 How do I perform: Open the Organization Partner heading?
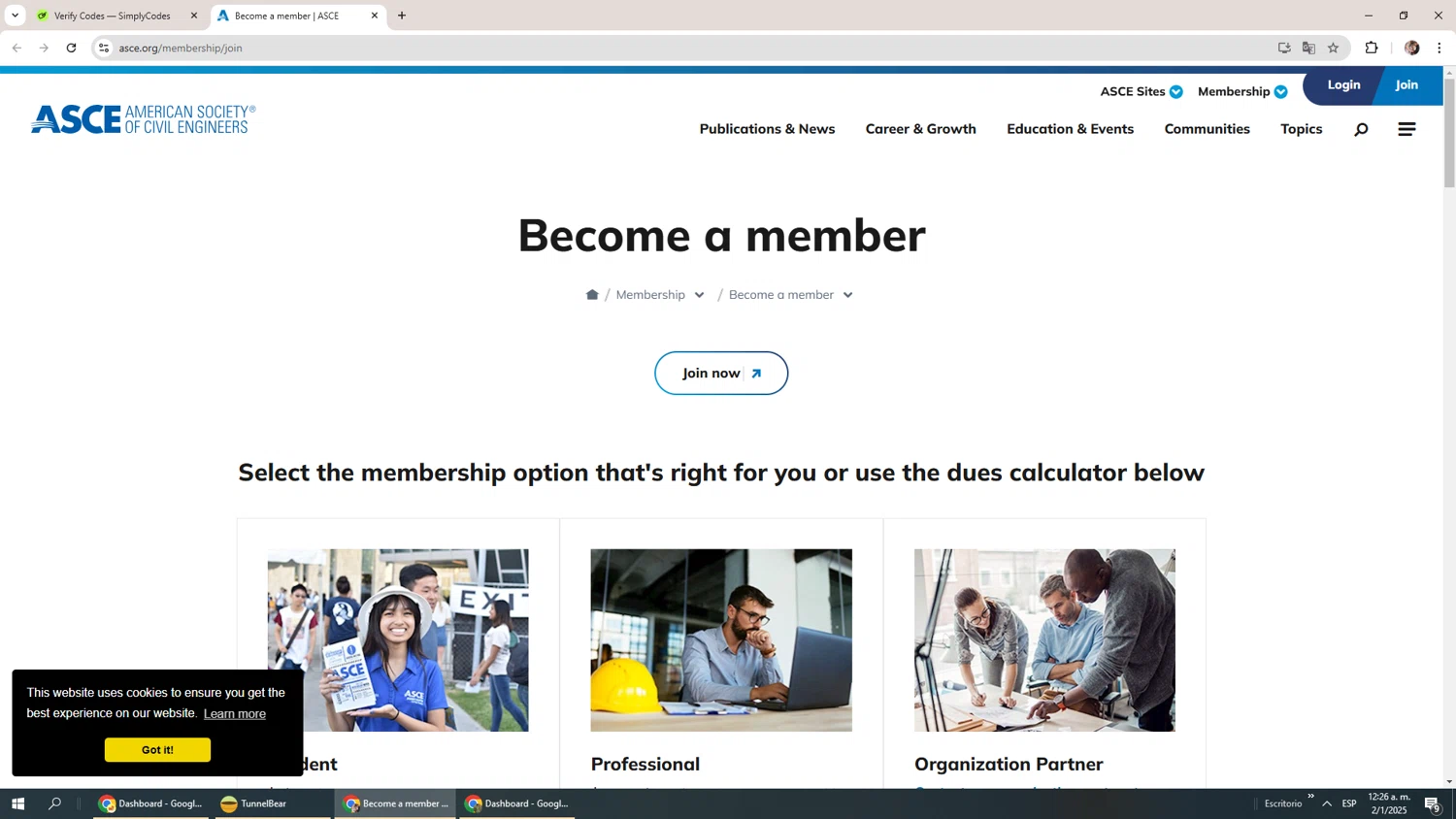(x=1009, y=764)
